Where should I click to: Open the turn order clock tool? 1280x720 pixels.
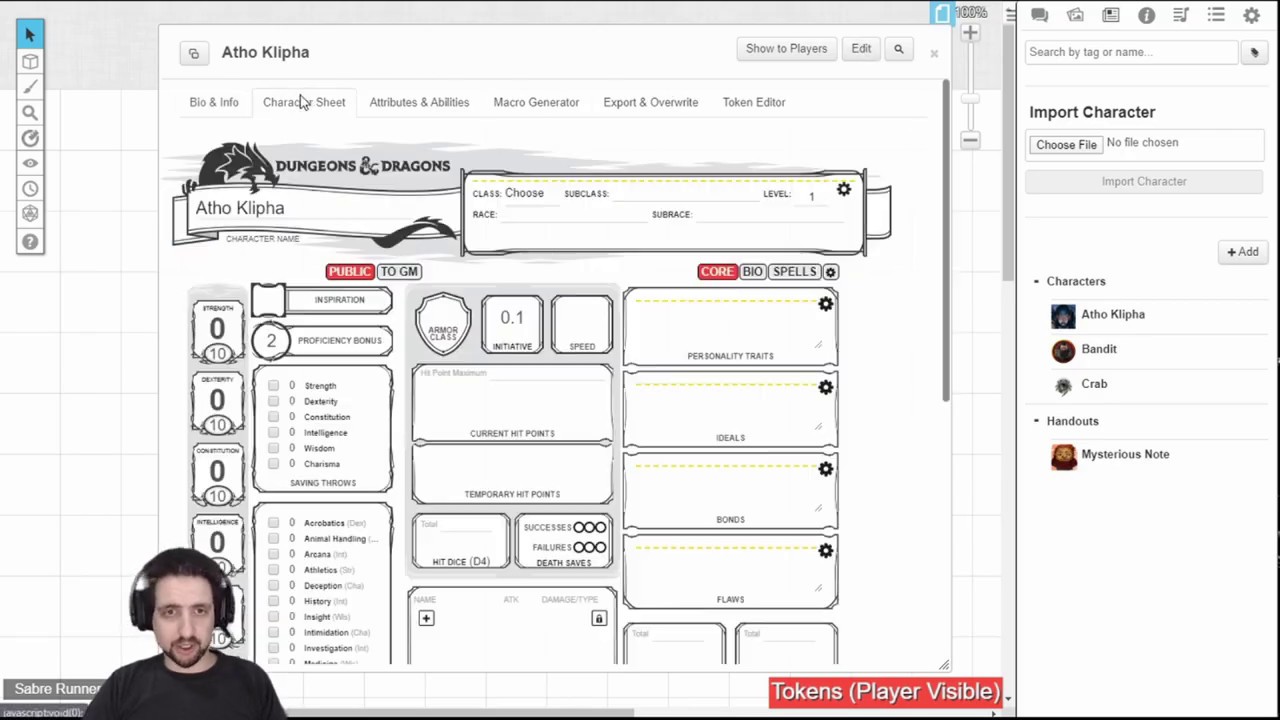(30, 188)
